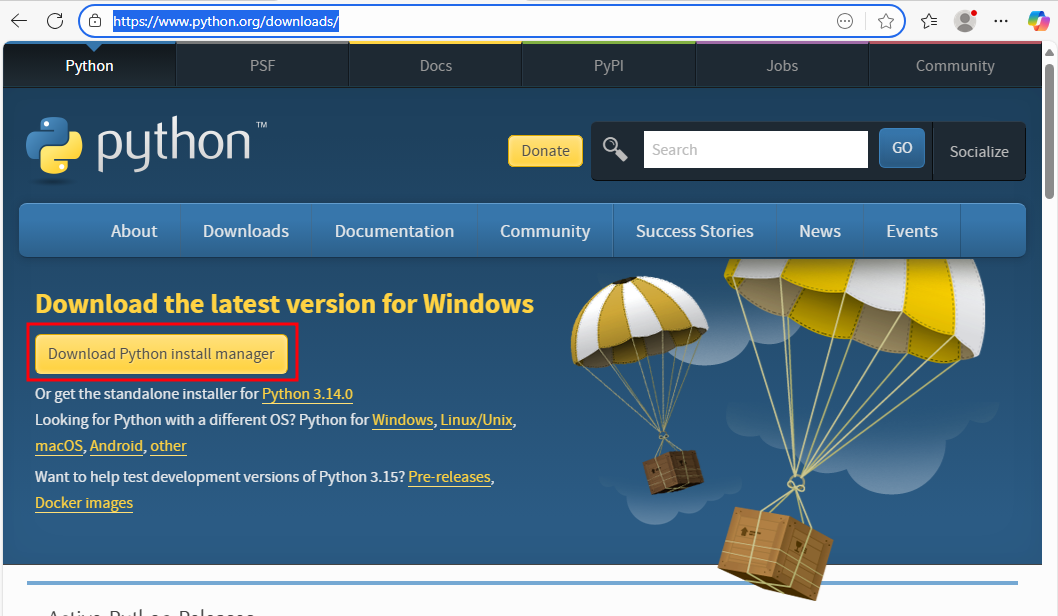
Task: Open the Downloads navigation menu
Action: click(x=246, y=231)
